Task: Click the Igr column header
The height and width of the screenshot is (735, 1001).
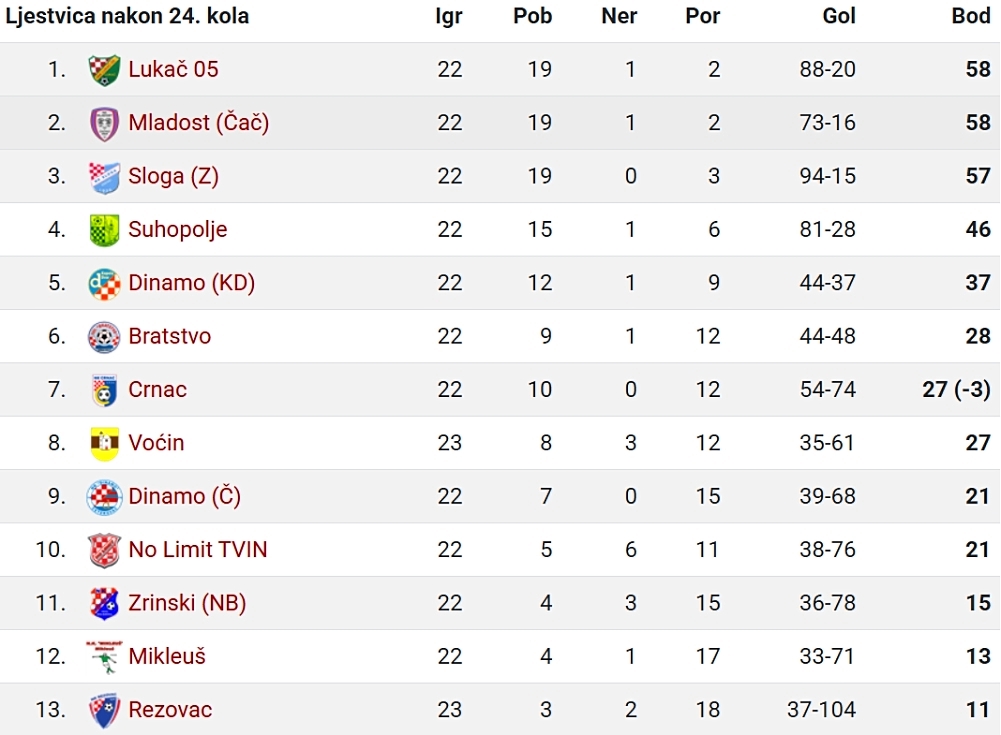Action: point(449,16)
